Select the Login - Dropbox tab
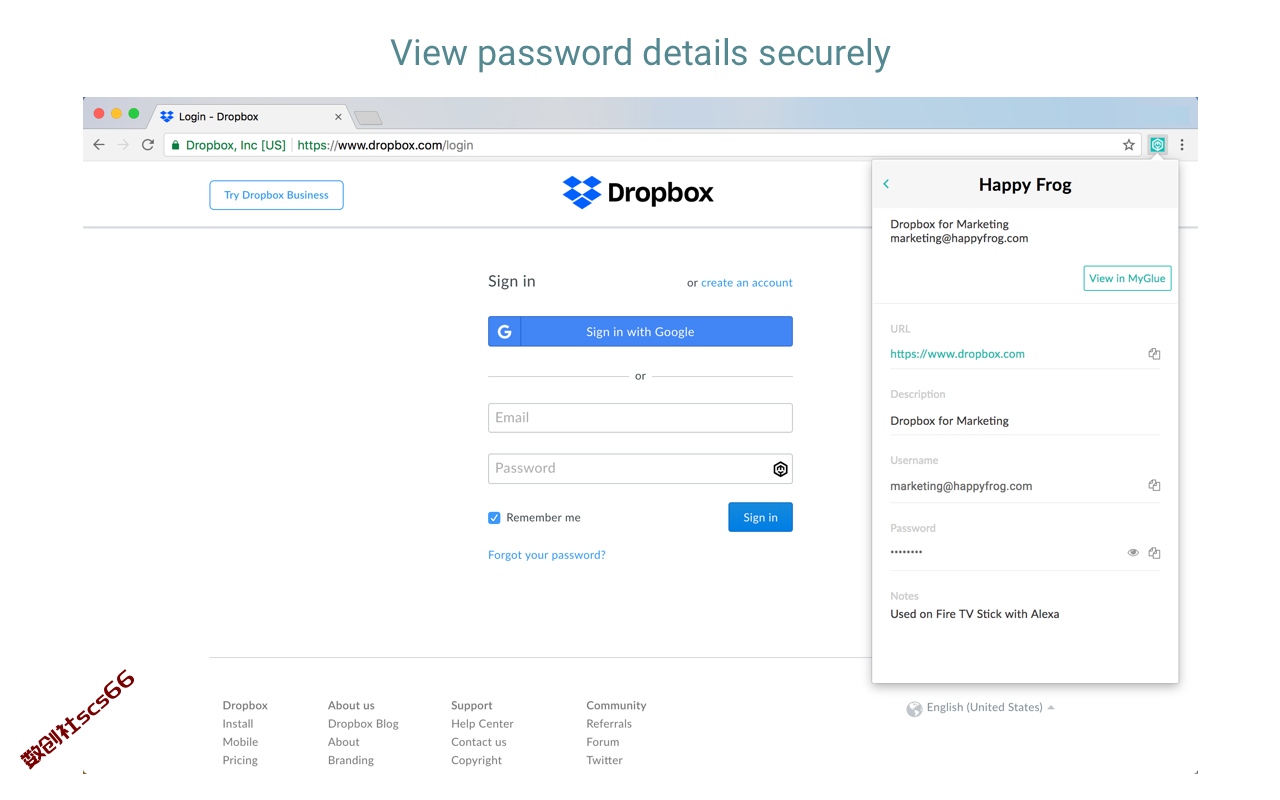 pyautogui.click(x=250, y=117)
